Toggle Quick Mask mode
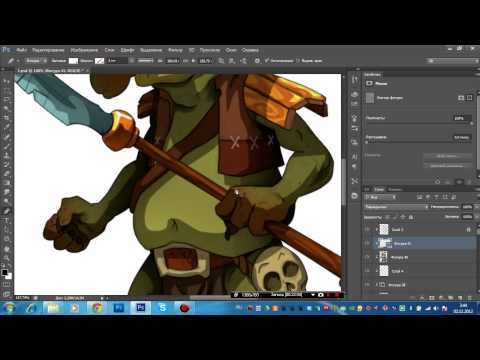480x360 pixels. pos(6,284)
